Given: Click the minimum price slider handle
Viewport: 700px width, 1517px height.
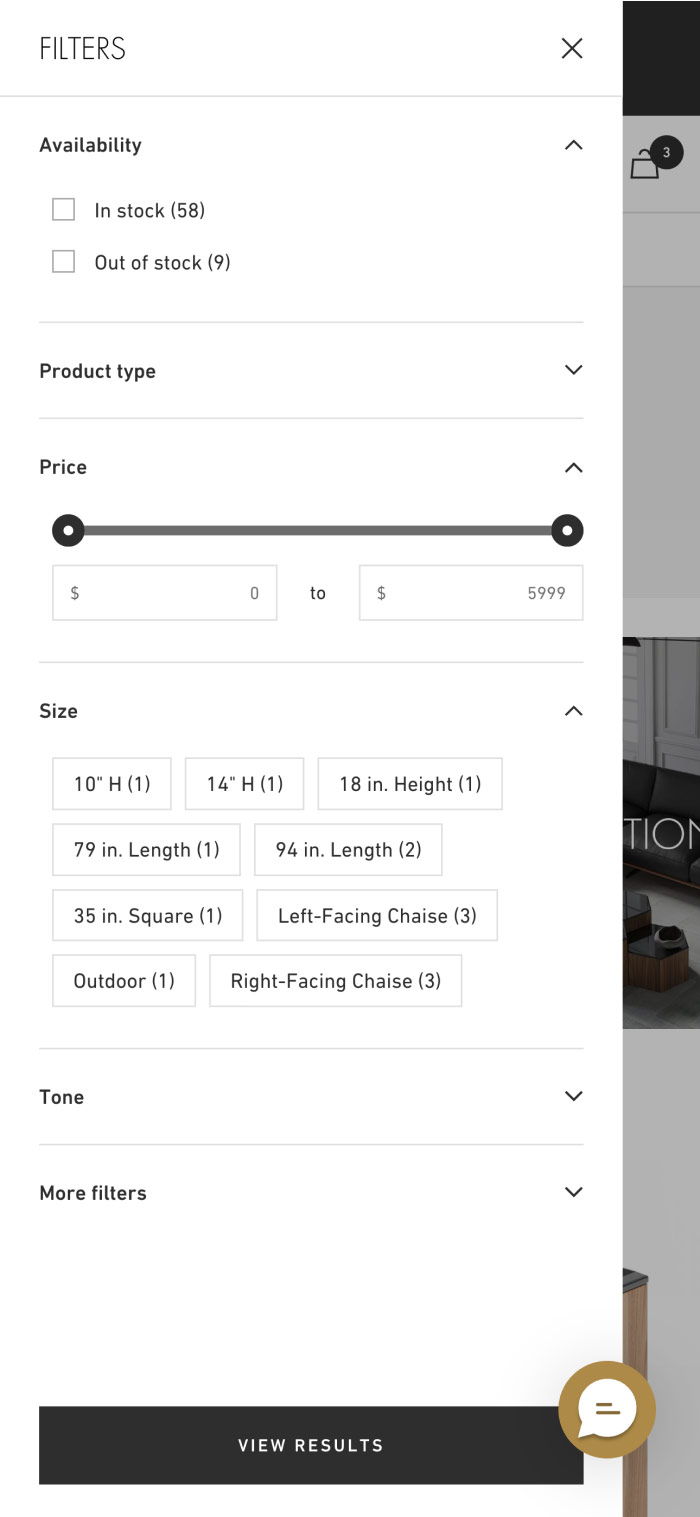Looking at the screenshot, I should point(68,531).
